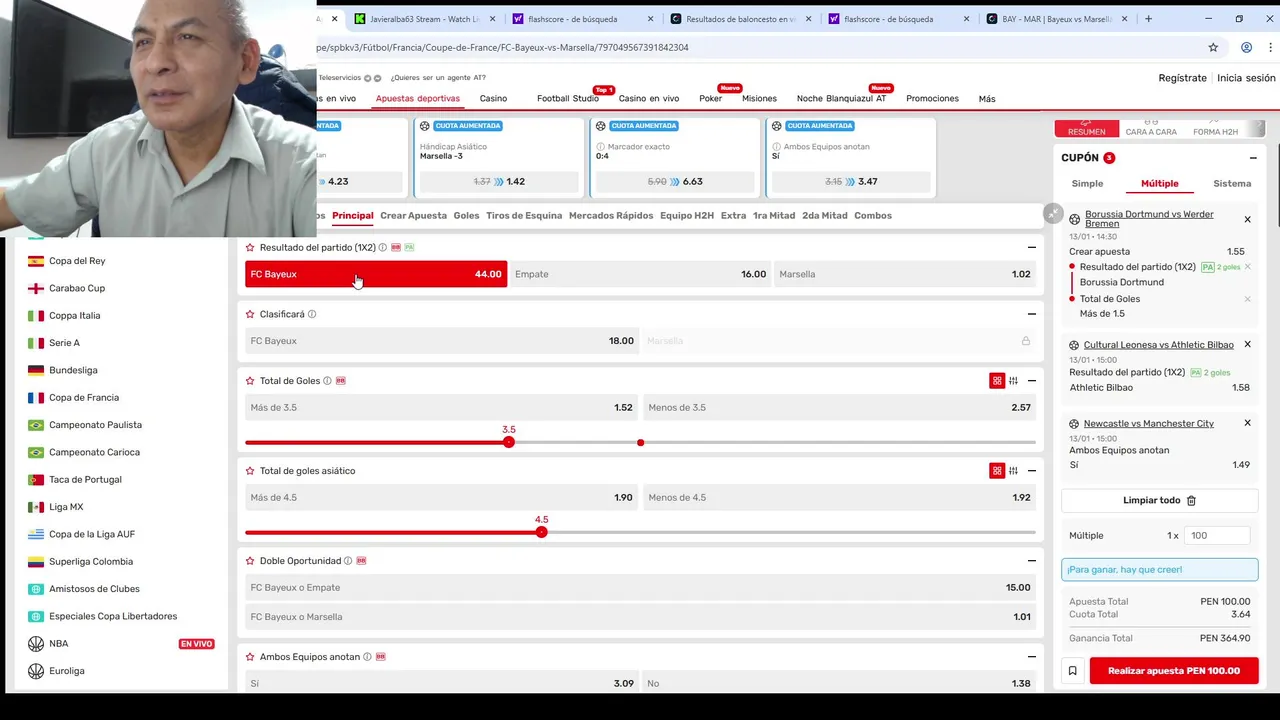The width and height of the screenshot is (1280, 720).
Task: Click the Múltiple stake amount field
Action: pyautogui.click(x=1217, y=536)
